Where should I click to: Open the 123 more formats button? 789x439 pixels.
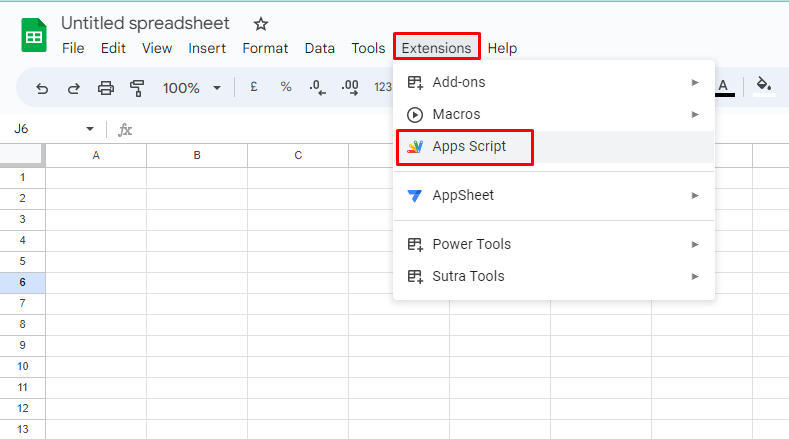coord(383,87)
